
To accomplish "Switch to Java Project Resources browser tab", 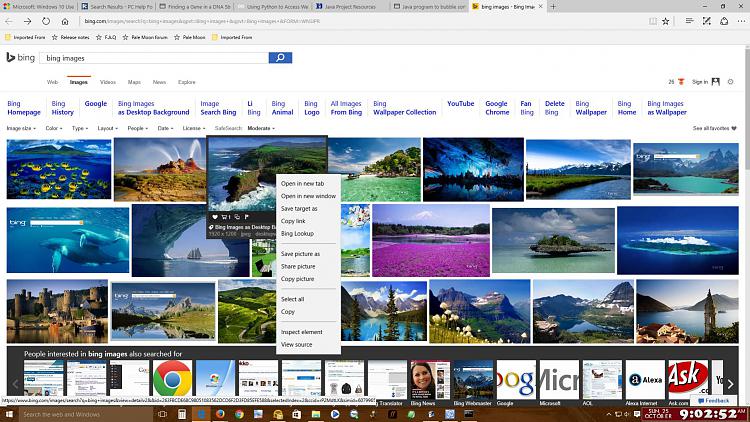I will [350, 7].
